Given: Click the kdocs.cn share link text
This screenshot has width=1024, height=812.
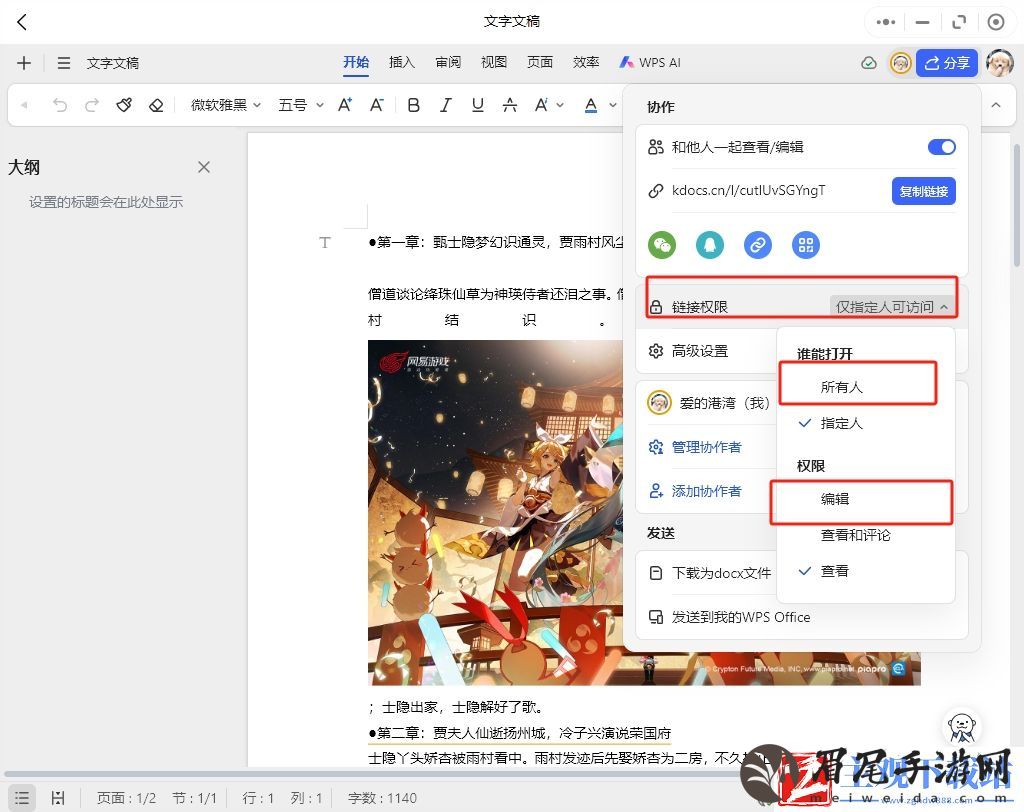Looking at the screenshot, I should [x=748, y=190].
